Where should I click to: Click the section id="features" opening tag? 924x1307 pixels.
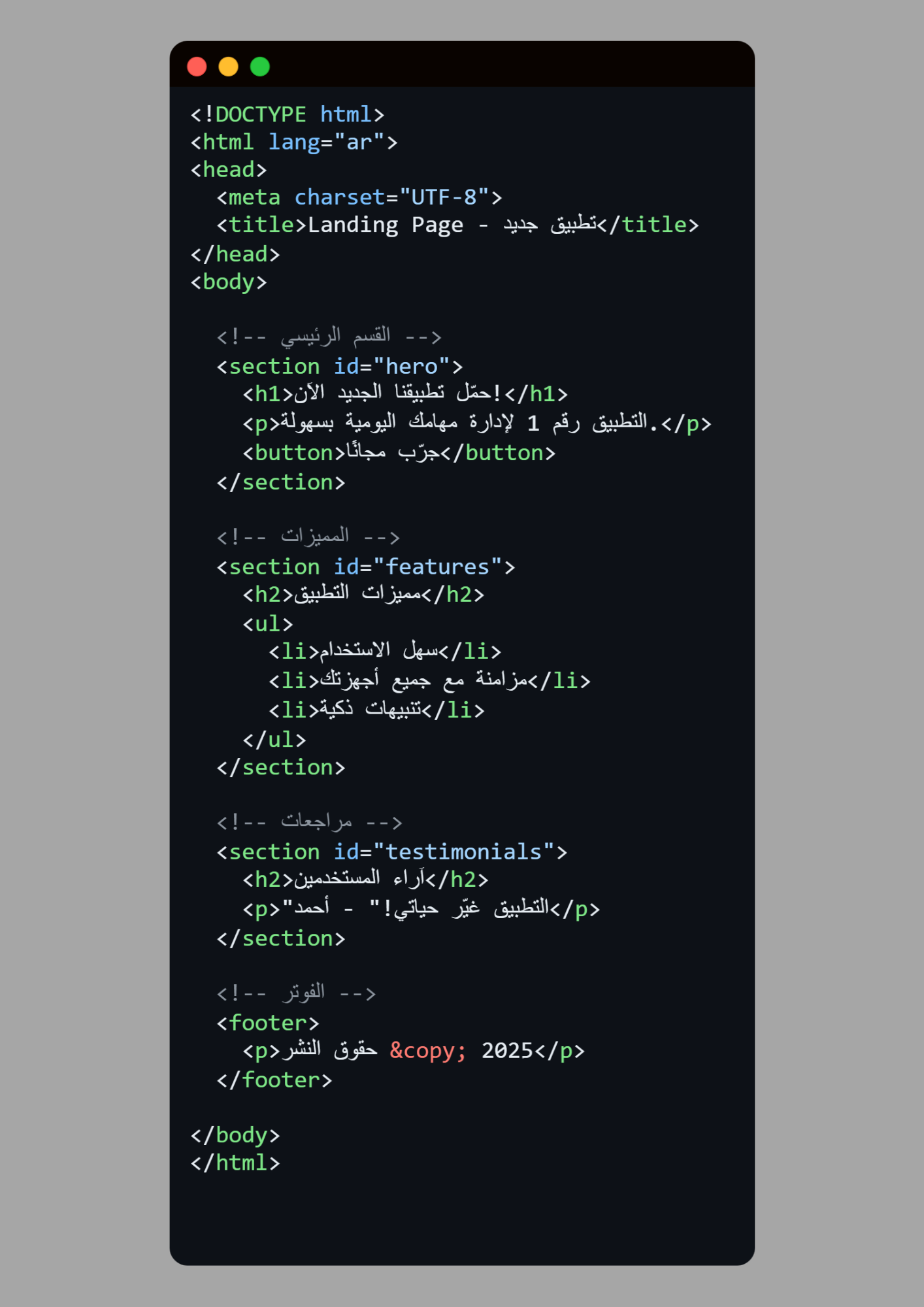366,567
